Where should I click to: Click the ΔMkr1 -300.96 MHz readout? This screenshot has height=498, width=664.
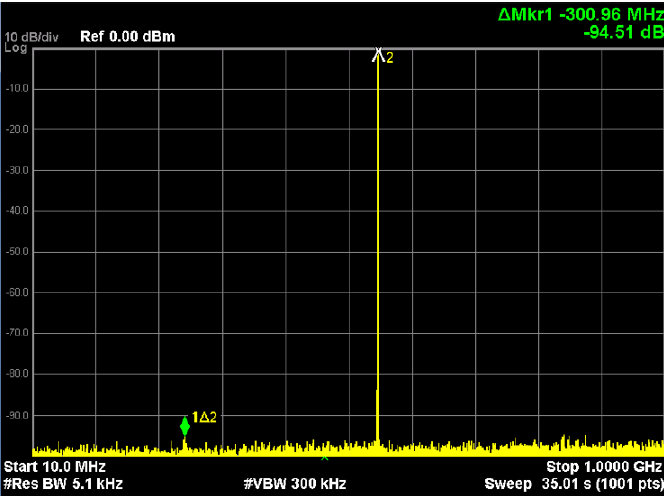[x=581, y=15]
